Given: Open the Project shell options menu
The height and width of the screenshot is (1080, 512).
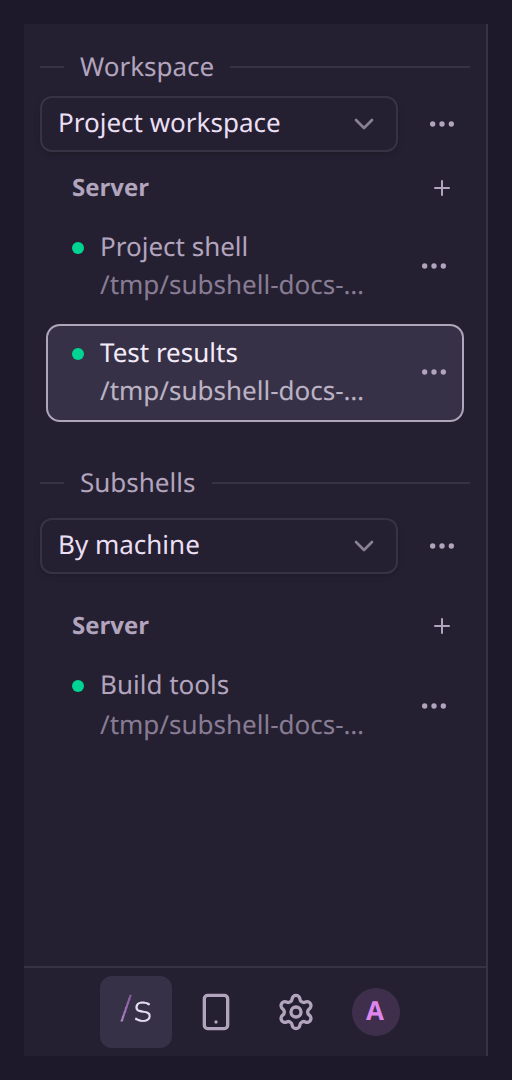Looking at the screenshot, I should (x=433, y=266).
